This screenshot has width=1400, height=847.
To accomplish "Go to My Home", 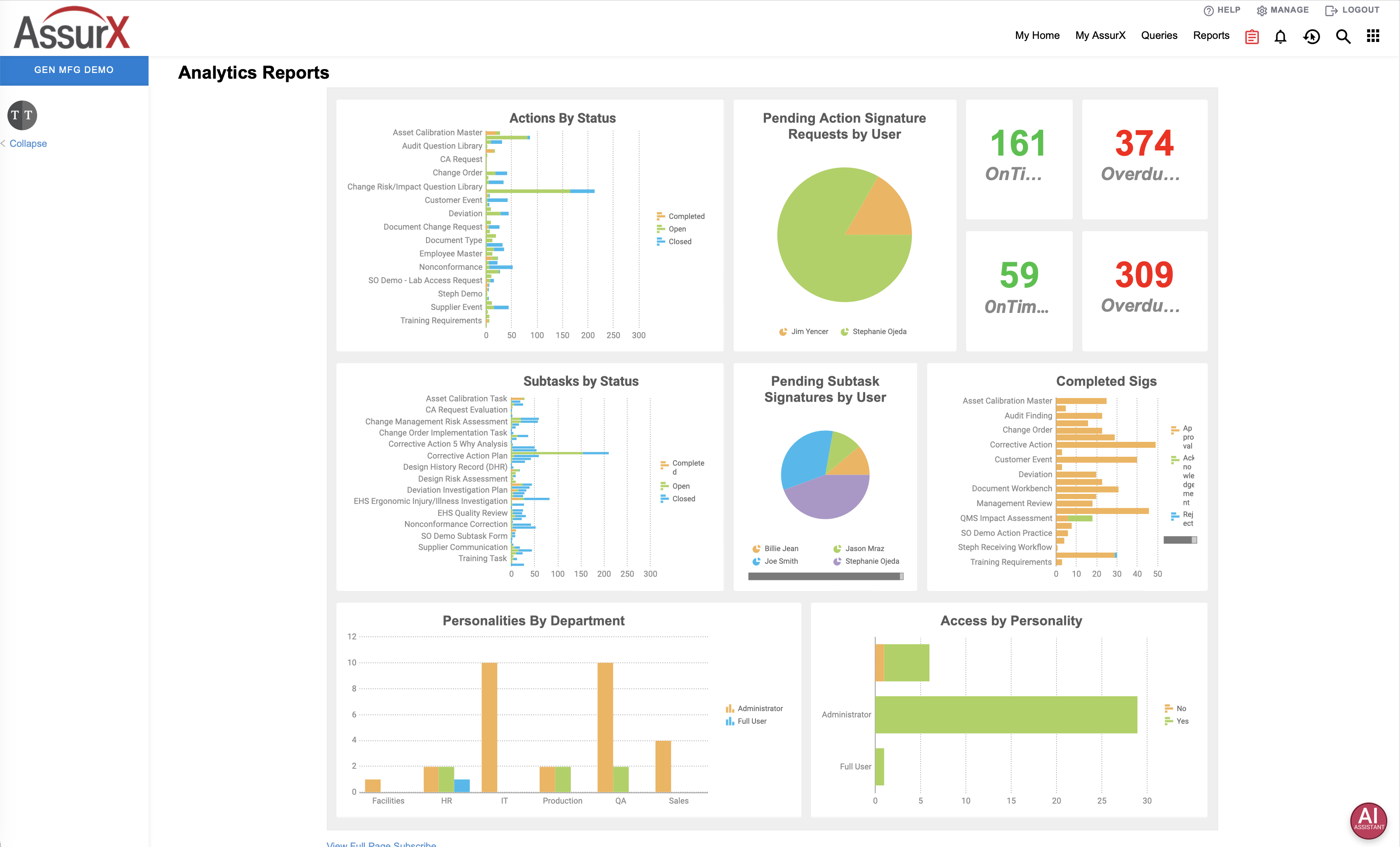I will (1037, 35).
